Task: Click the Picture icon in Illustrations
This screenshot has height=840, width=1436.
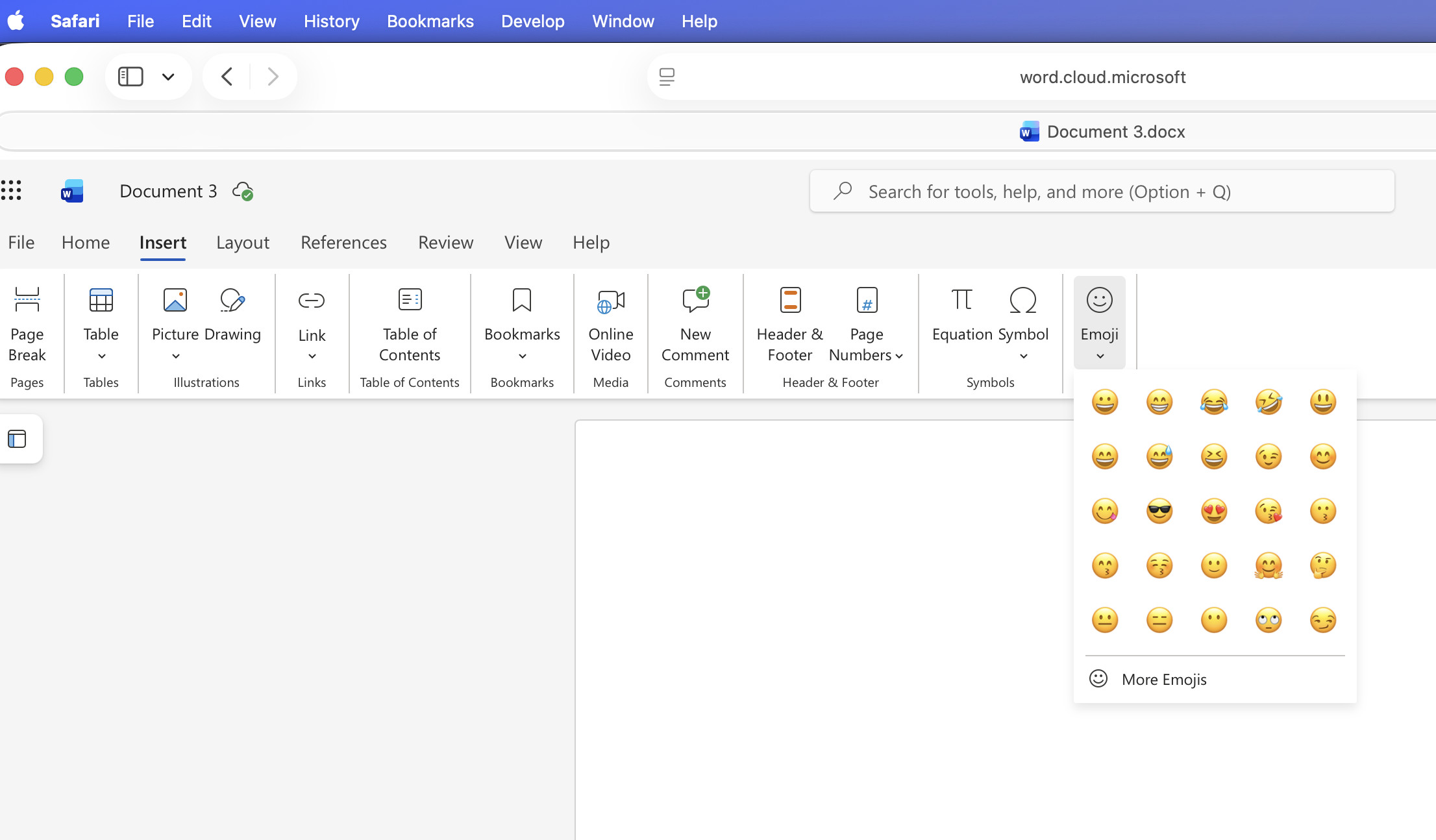Action: click(175, 300)
